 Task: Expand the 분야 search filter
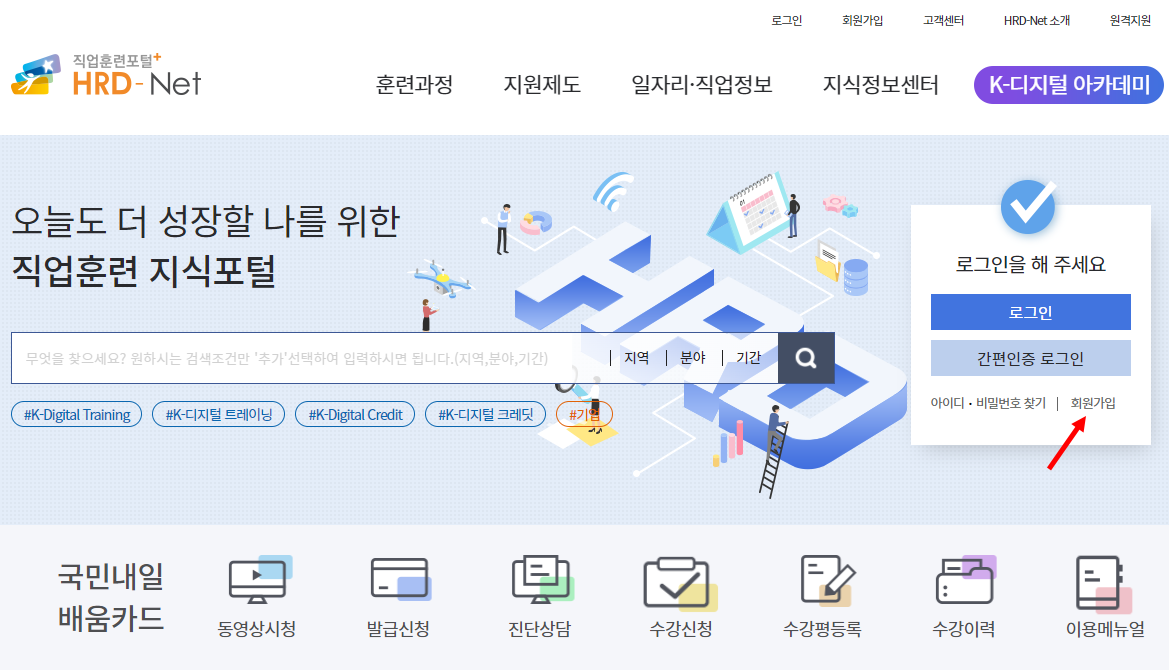(x=693, y=358)
